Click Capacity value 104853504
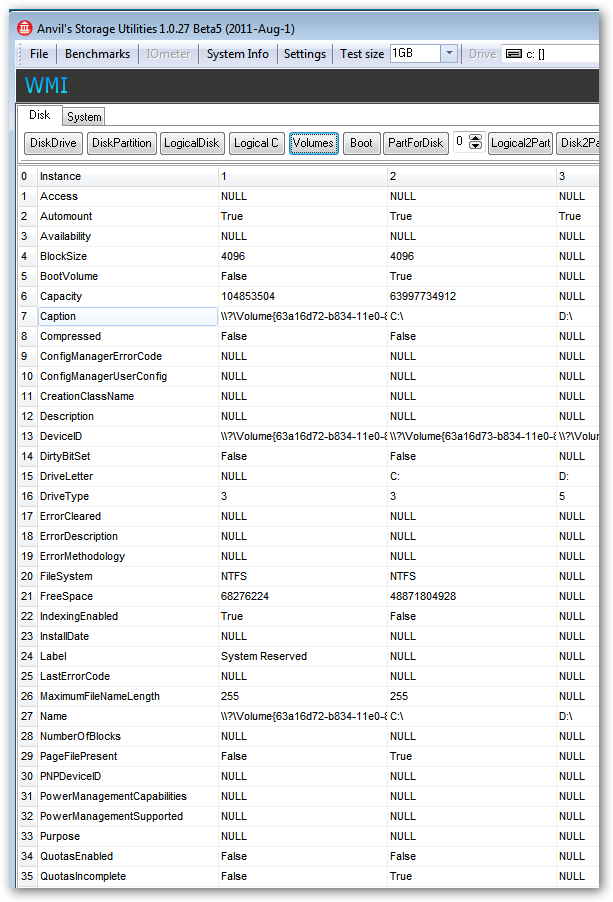This screenshot has height=902, width=613. point(248,296)
